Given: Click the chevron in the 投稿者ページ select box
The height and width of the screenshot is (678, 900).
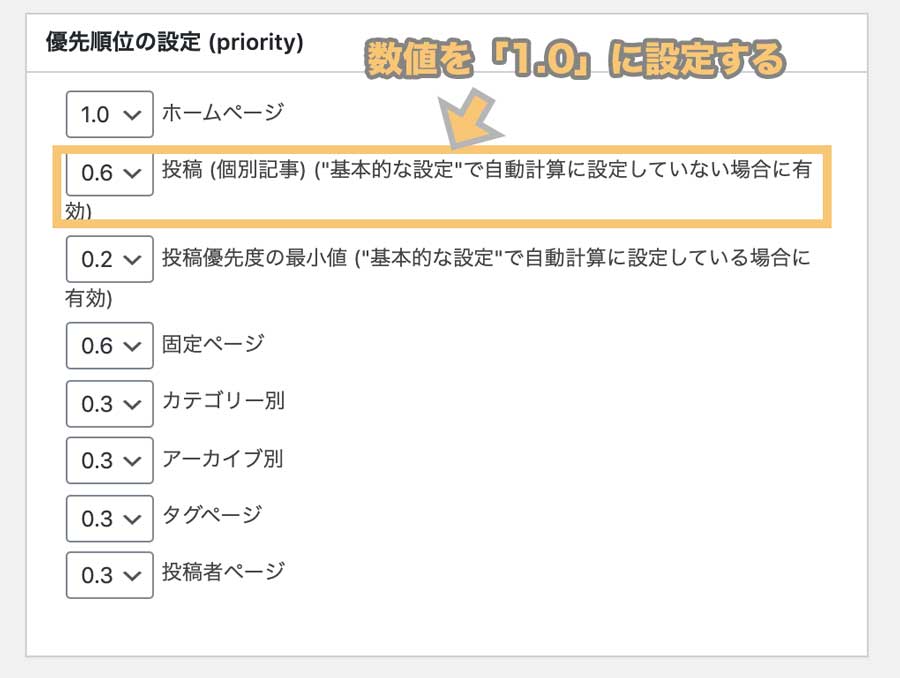Looking at the screenshot, I should tap(133, 576).
